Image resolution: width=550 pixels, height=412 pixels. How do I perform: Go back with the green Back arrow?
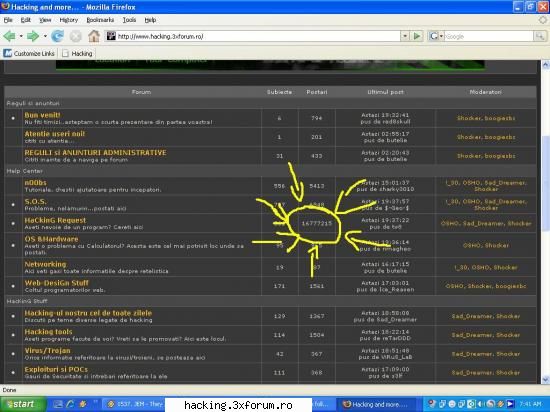[x=9, y=36]
